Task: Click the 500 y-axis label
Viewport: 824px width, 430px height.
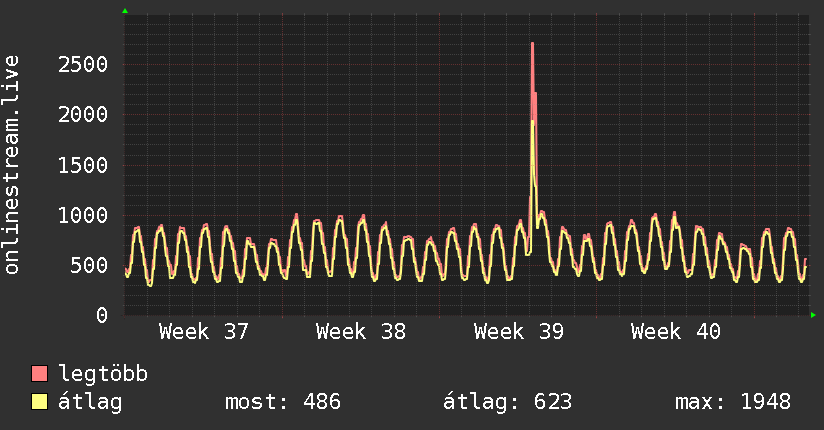Action: click(x=89, y=265)
